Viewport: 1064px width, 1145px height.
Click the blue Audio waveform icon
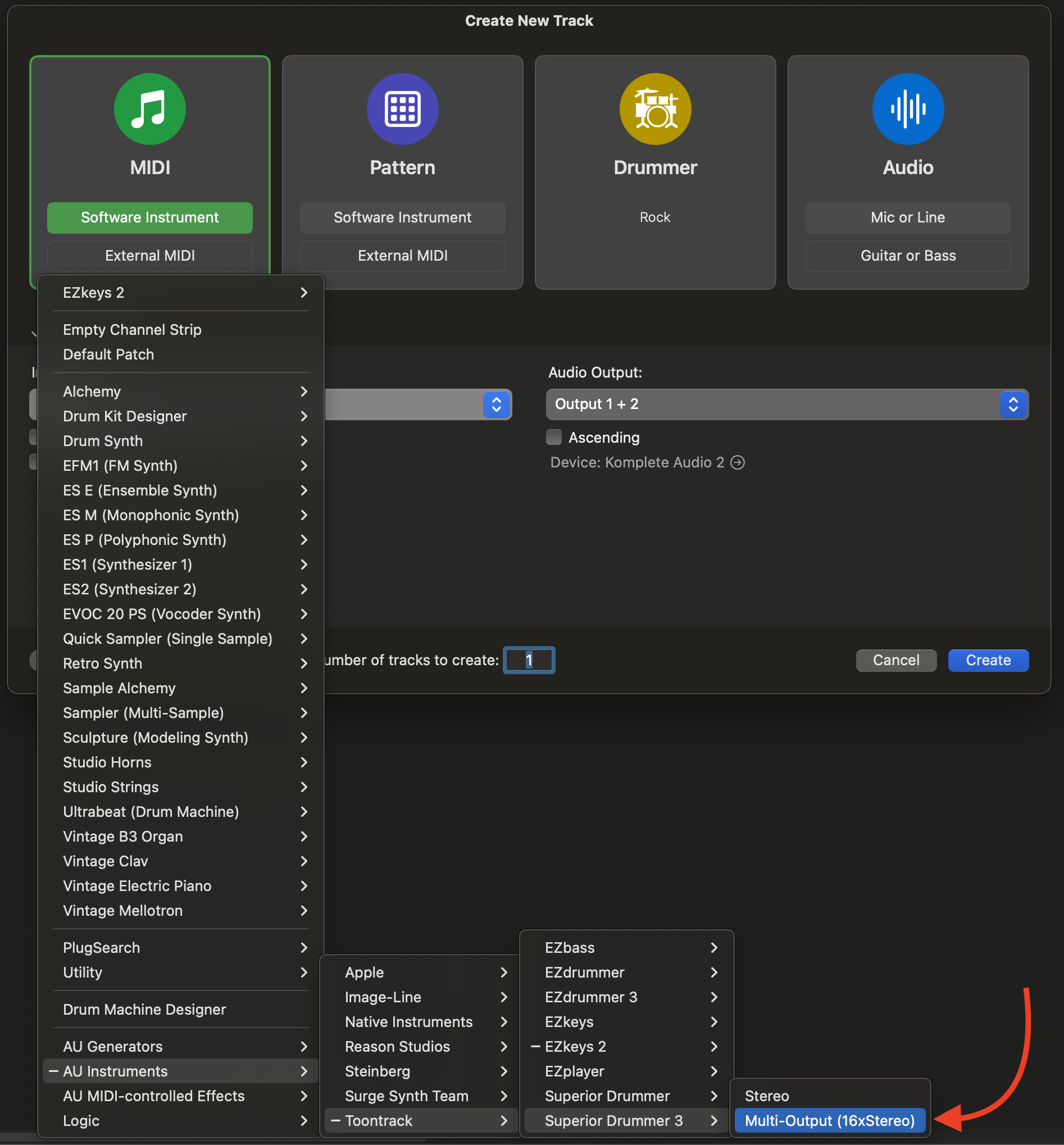click(x=907, y=109)
